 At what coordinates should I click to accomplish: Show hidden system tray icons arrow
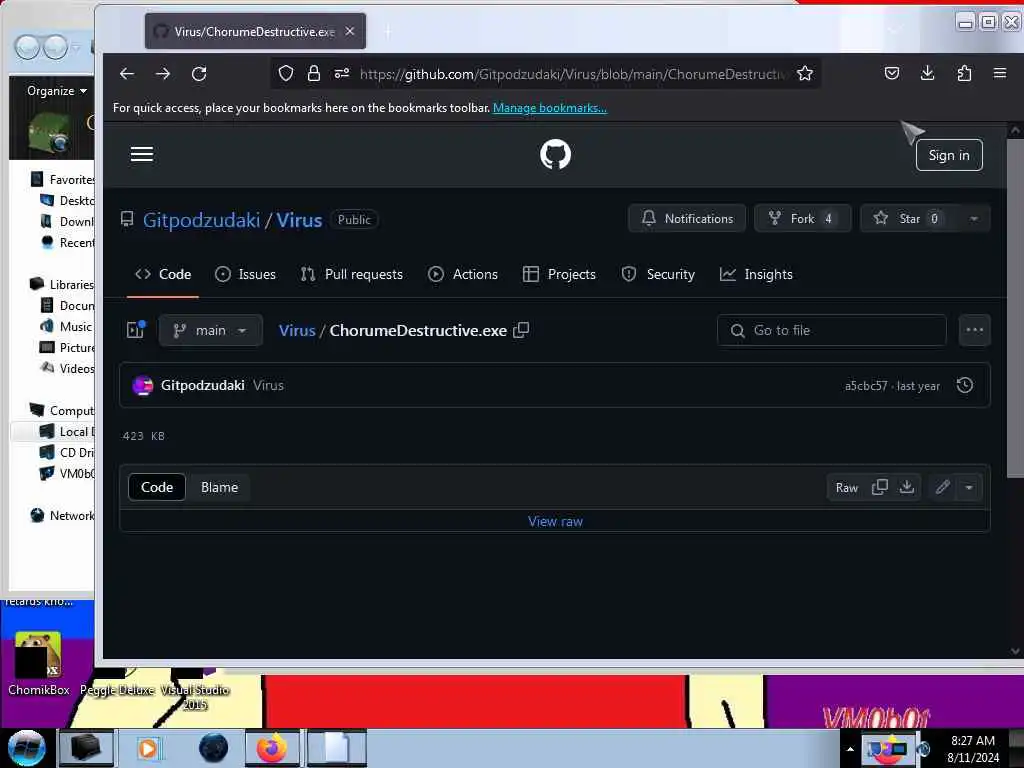(850, 748)
